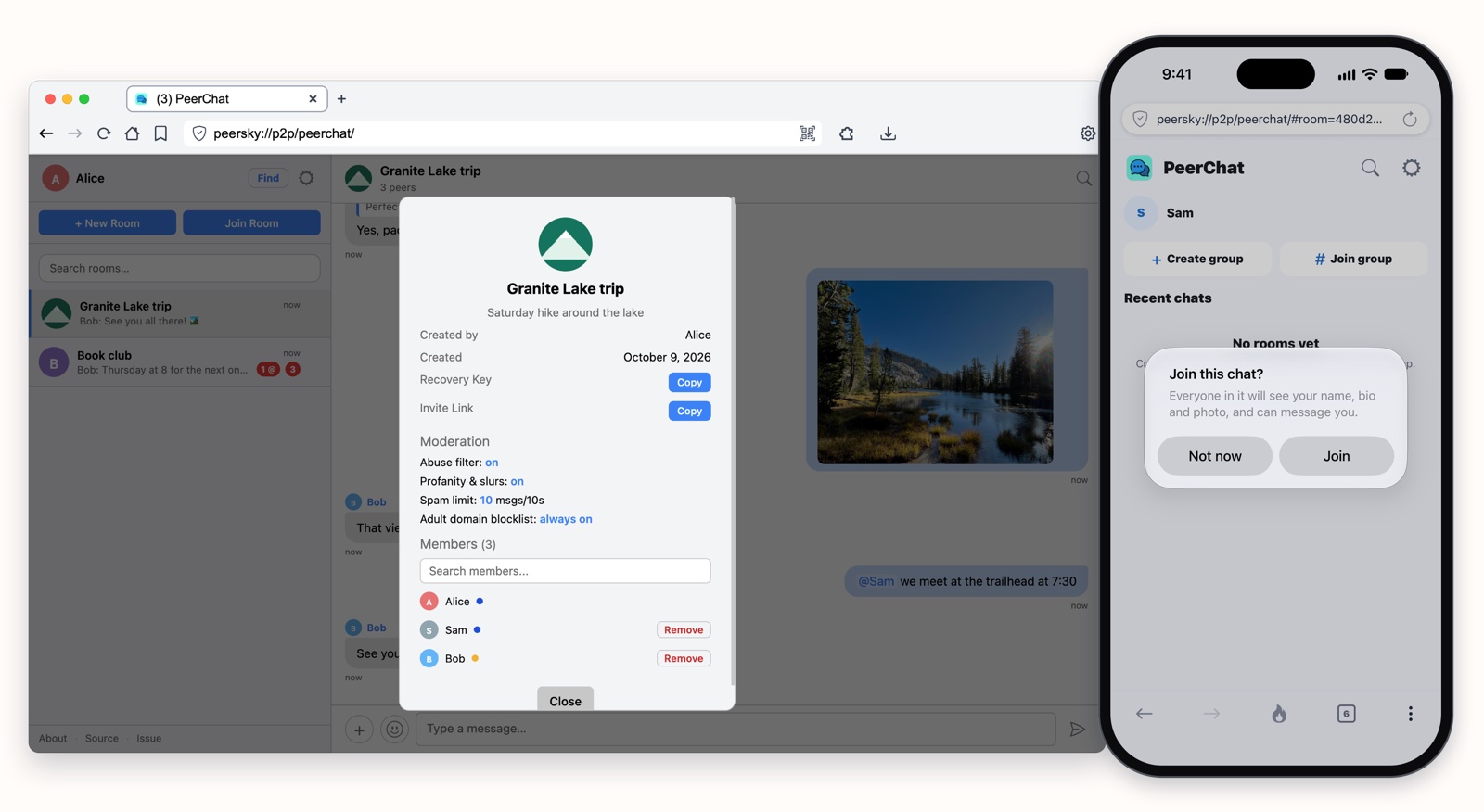The width and height of the screenshot is (1484, 812).
Task: Open Alice's profile settings gear
Action: [x=306, y=178]
